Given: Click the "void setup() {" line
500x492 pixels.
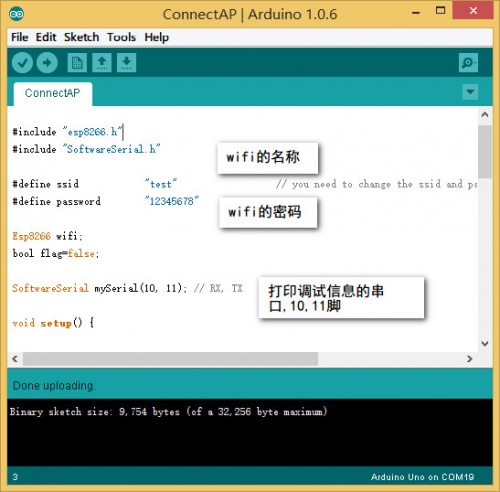Looking at the screenshot, I should [53, 323].
